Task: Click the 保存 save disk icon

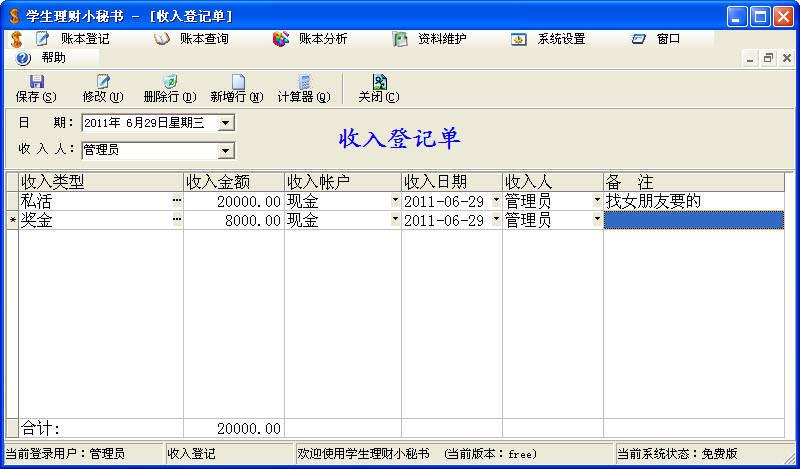Action: 37,82
